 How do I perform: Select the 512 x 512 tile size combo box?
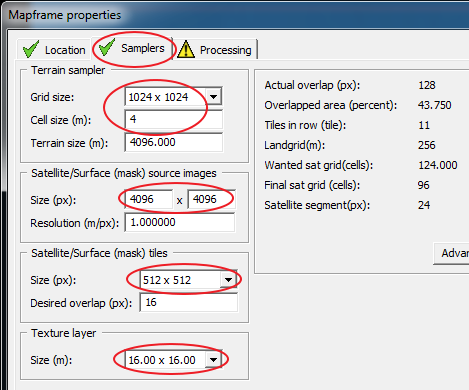point(188,280)
